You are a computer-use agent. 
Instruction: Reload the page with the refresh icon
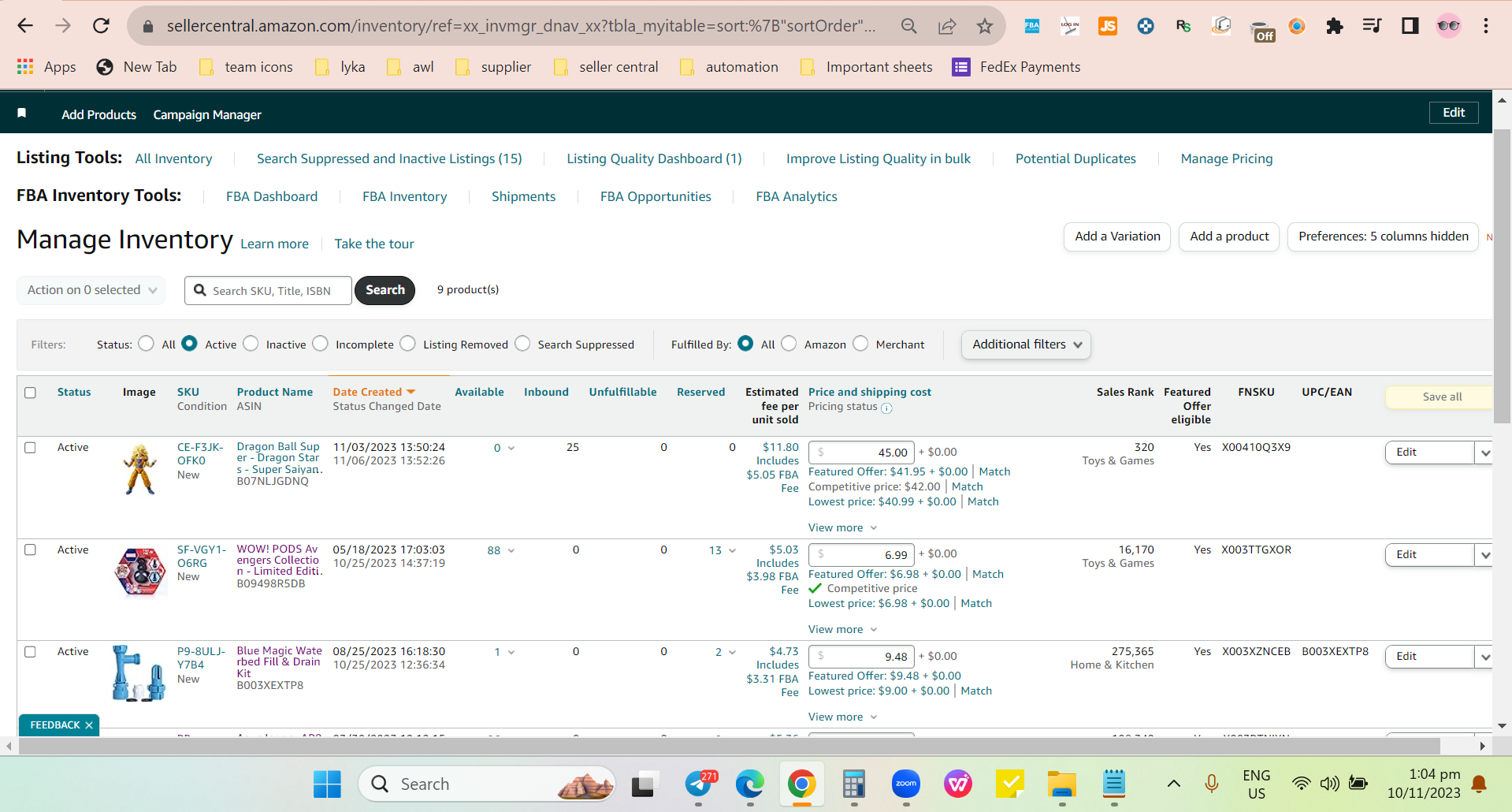click(101, 26)
